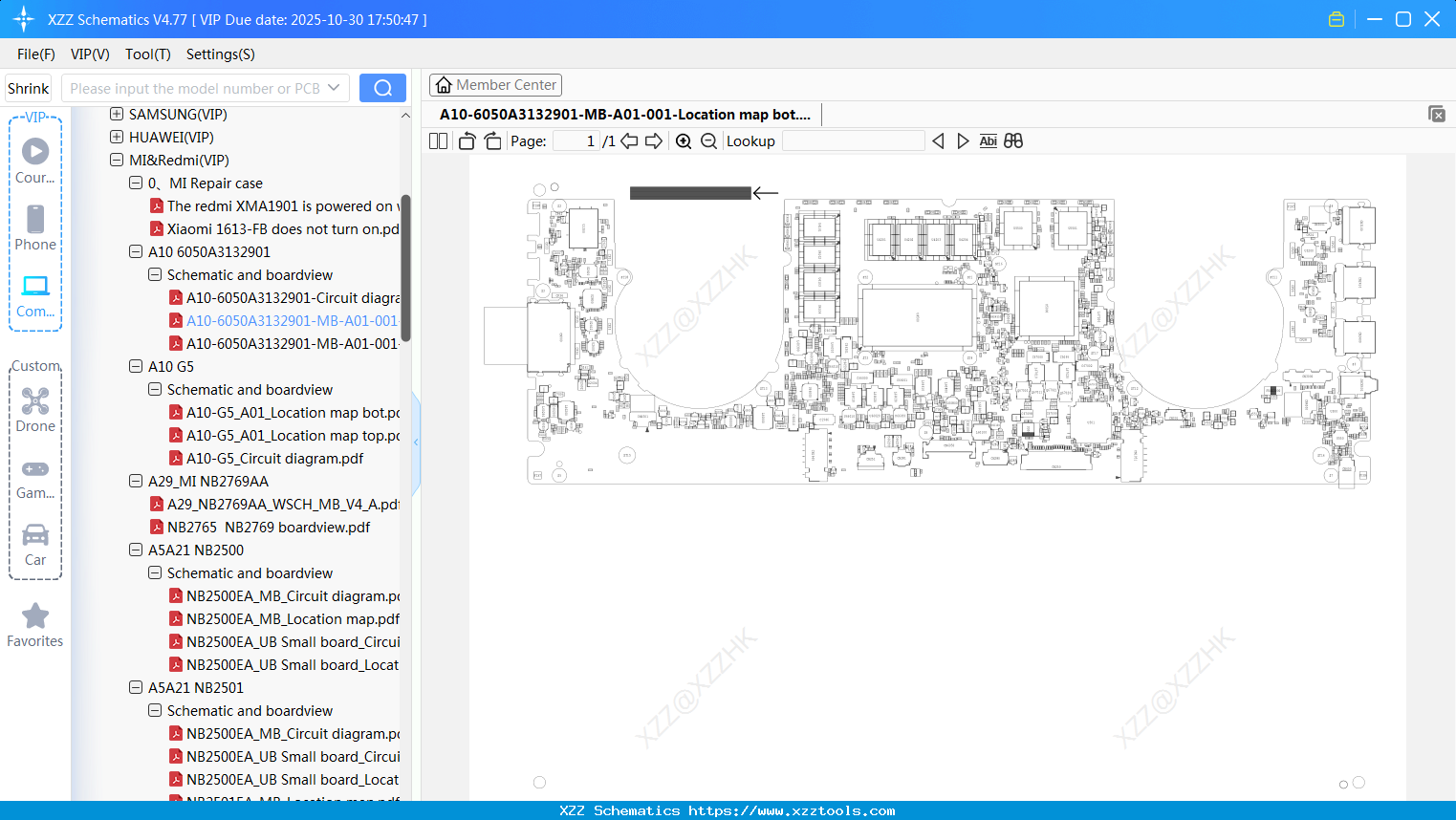Click the tree panel vertical scrollbar

405,268
